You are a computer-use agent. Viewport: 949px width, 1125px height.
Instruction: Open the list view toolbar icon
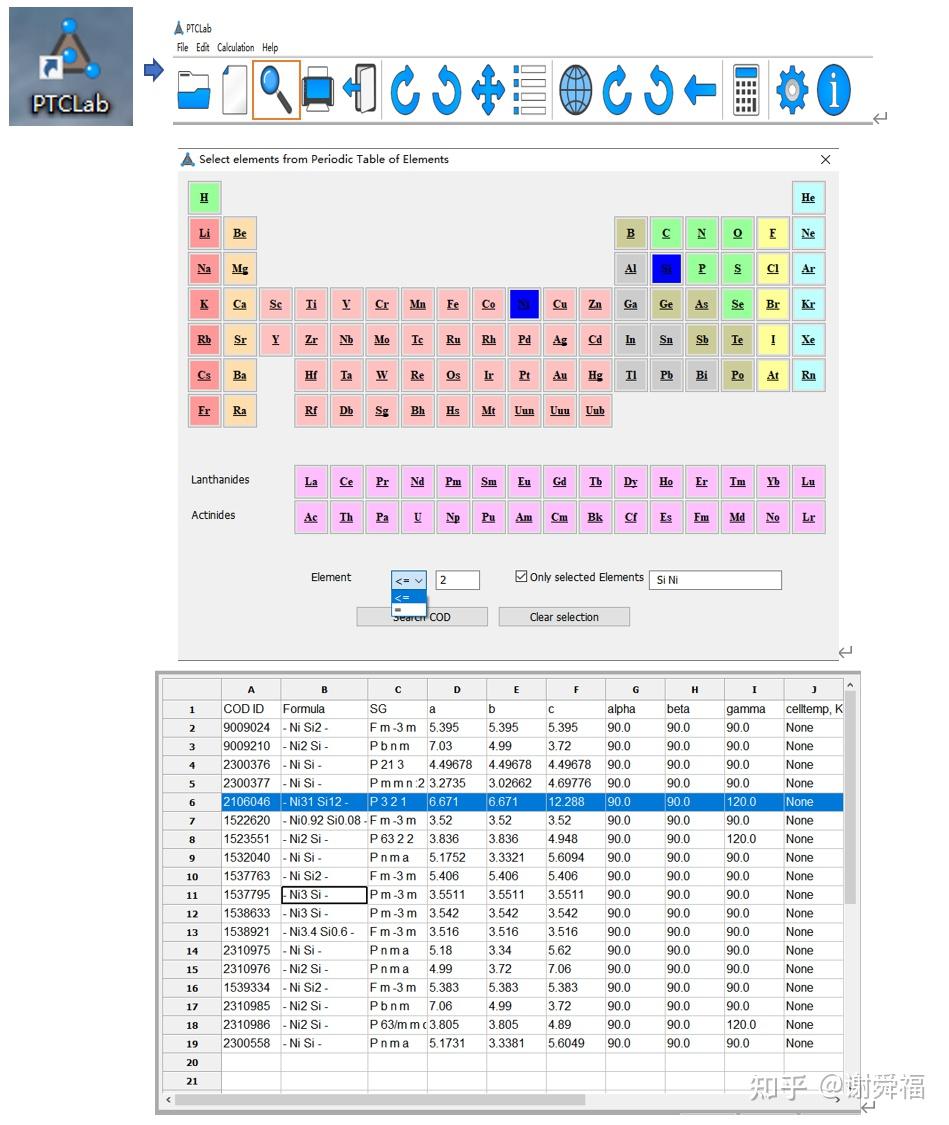coord(530,90)
